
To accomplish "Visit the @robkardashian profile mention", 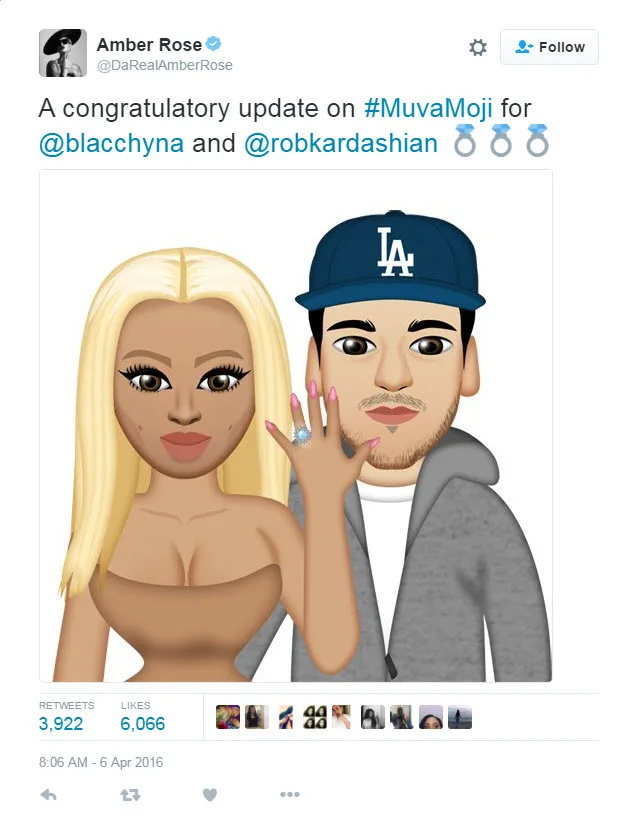I will [341, 143].
